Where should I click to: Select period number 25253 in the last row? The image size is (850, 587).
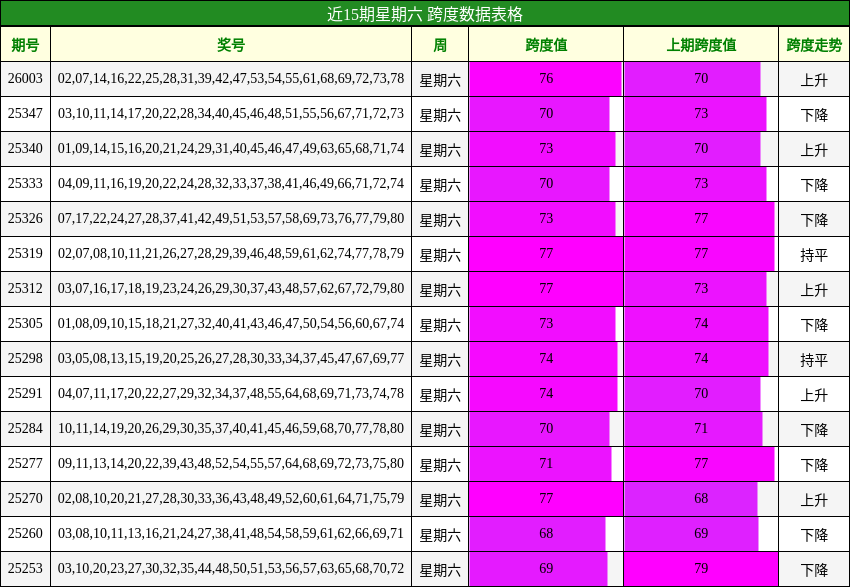[x=26, y=566]
